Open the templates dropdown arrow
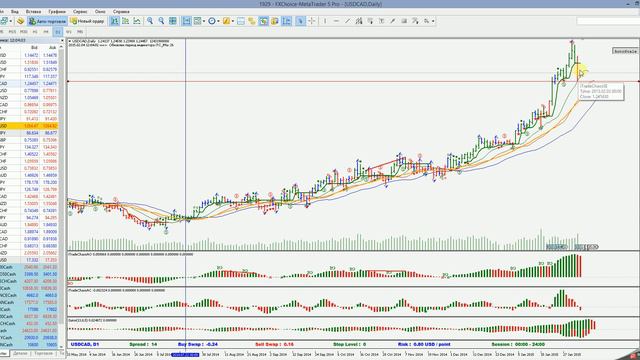This screenshot has height=360, width=640. point(233,21)
